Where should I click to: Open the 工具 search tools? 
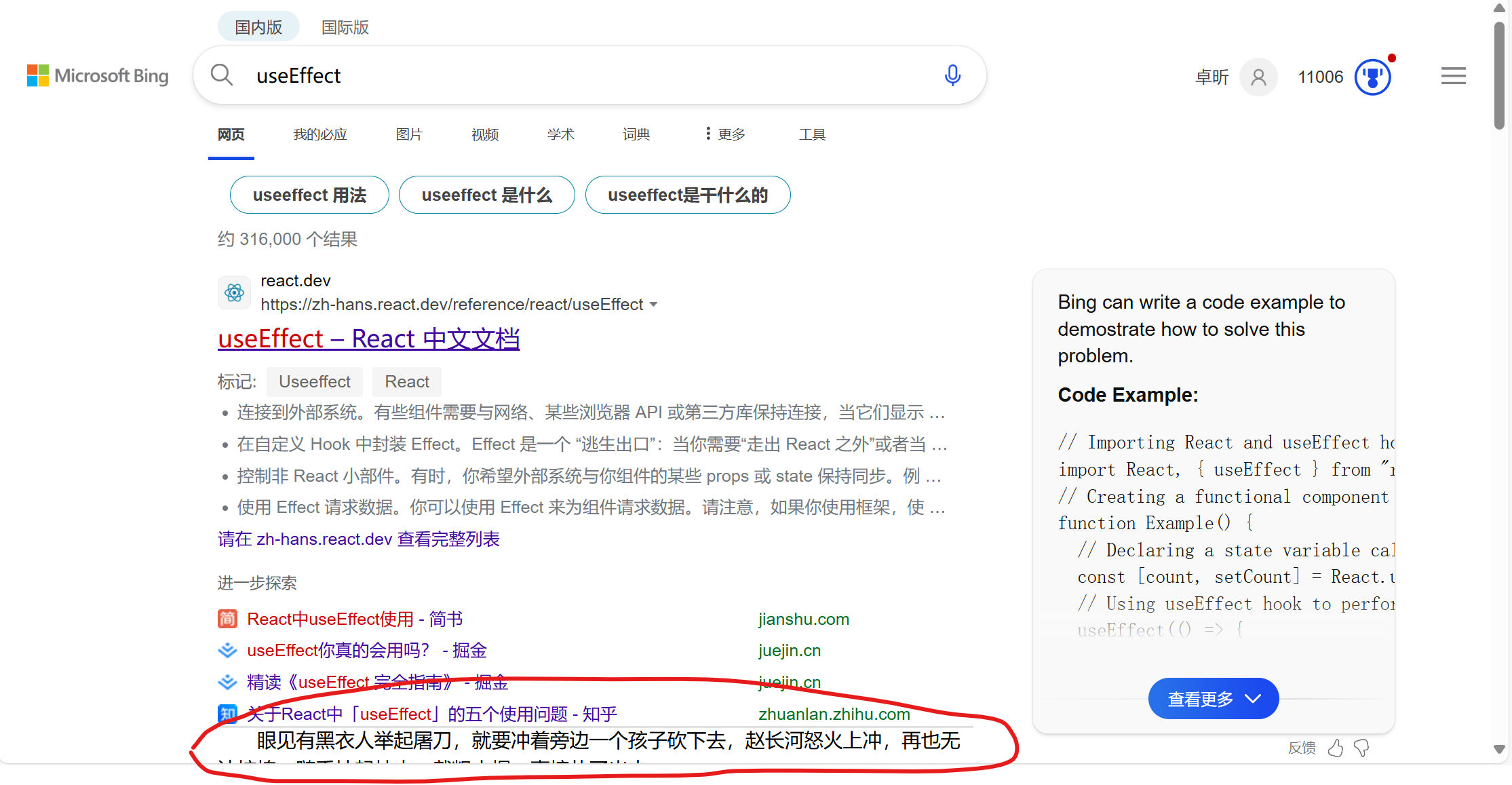812,134
